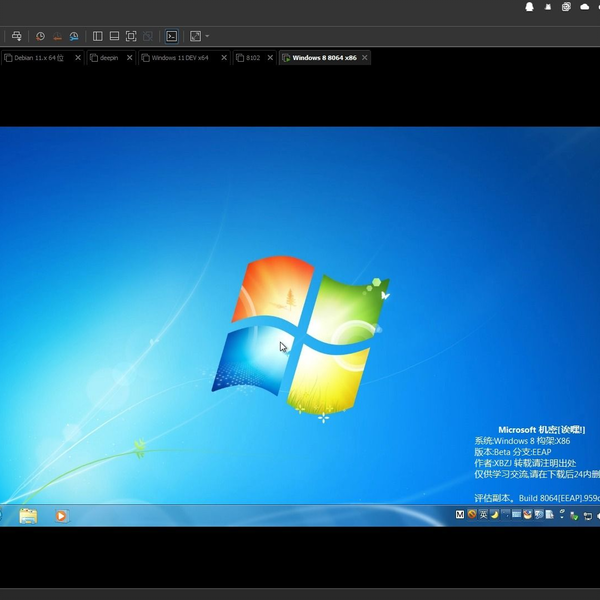Click the camera-like icon beside the cloud
The width and height of the screenshot is (600, 600).
click(x=566, y=7)
